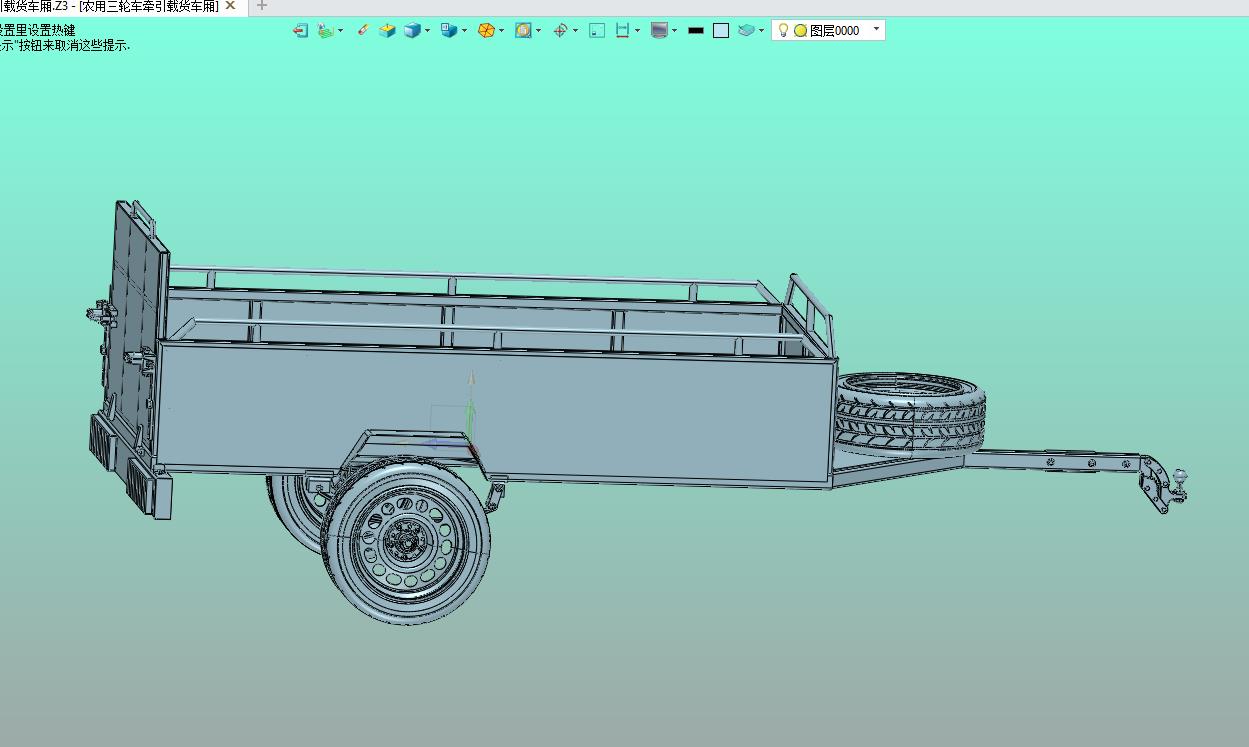
Task: Click the orange wireframe polyhedron icon
Action: click(x=486, y=31)
